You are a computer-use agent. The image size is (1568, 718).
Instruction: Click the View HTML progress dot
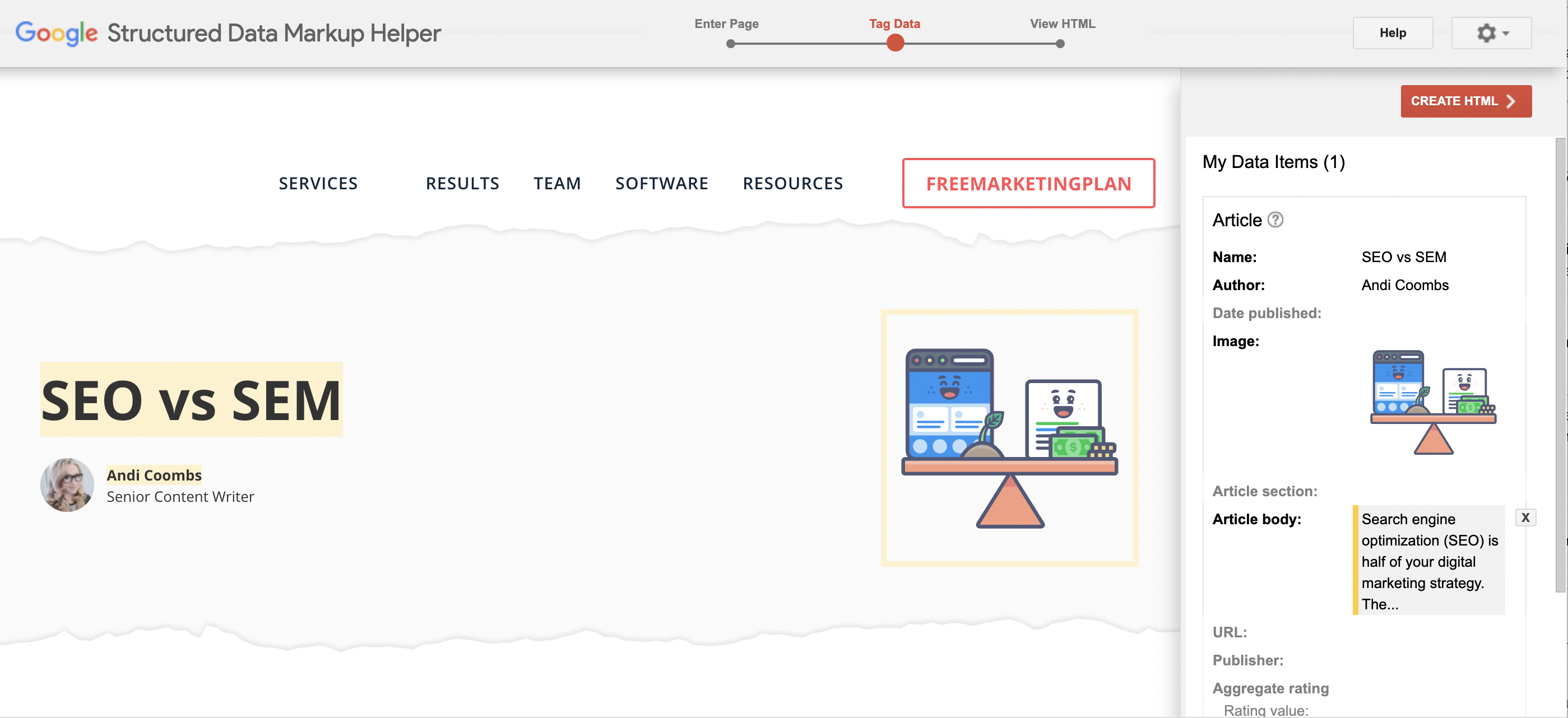pos(1060,44)
